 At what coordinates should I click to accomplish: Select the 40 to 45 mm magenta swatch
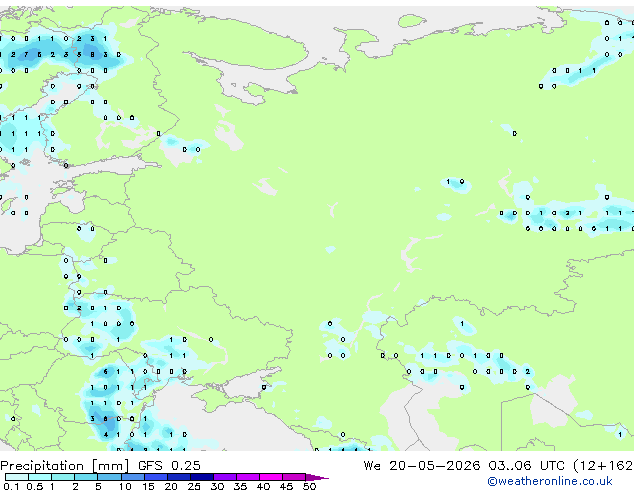pyautogui.click(x=271, y=477)
